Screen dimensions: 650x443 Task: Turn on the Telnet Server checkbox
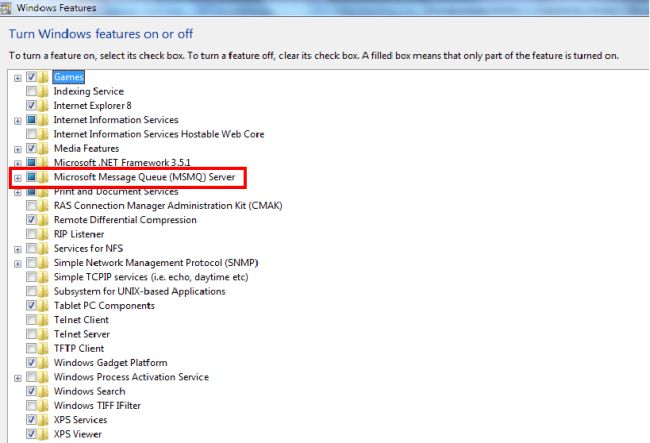click(32, 334)
